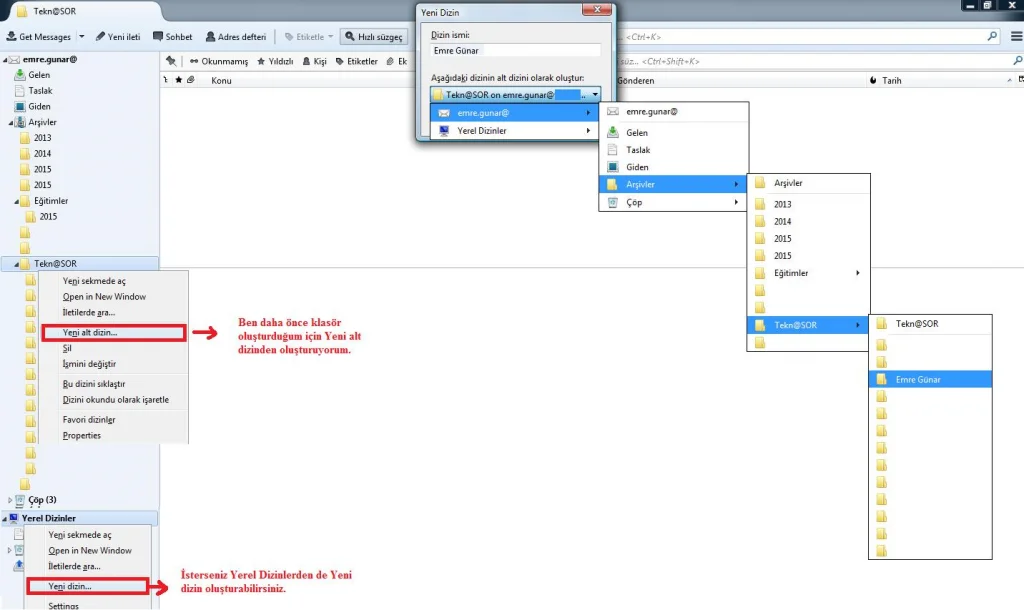The width and height of the screenshot is (1024, 610).
Task: Click the Dizin ismi text field
Action: click(515, 49)
